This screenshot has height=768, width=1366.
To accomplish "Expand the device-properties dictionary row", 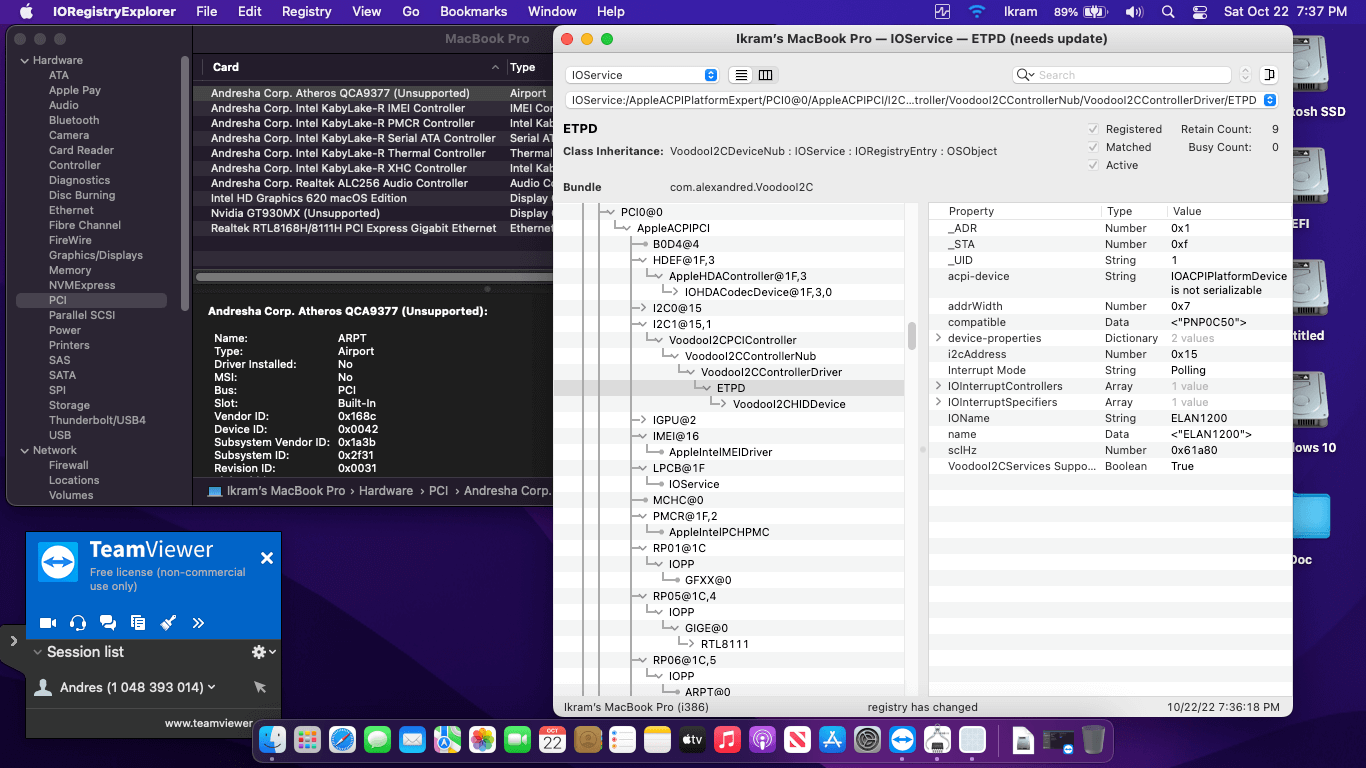I will coord(938,338).
